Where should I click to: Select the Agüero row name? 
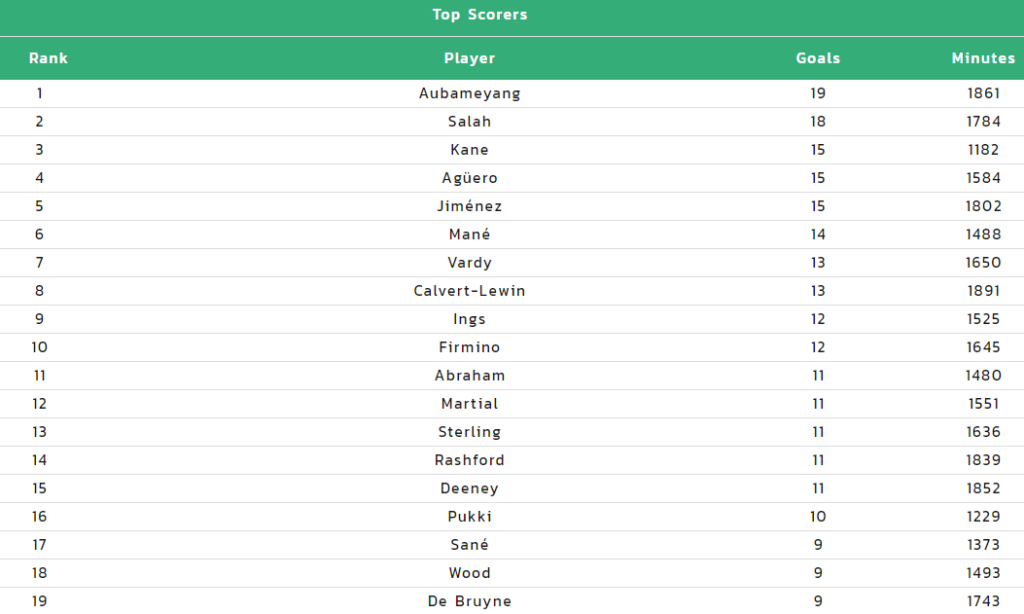click(x=470, y=178)
